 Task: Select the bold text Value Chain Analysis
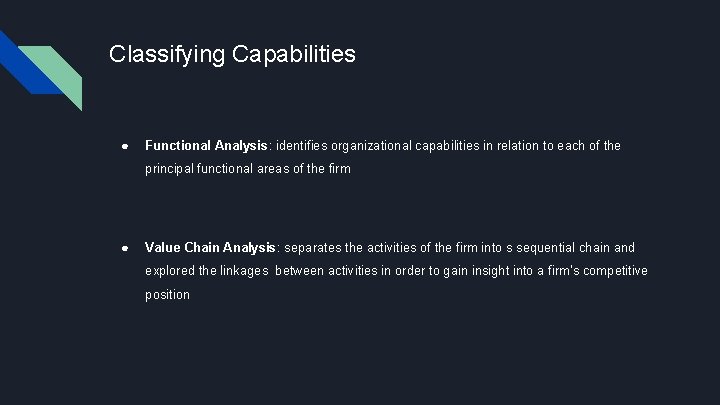210,248
